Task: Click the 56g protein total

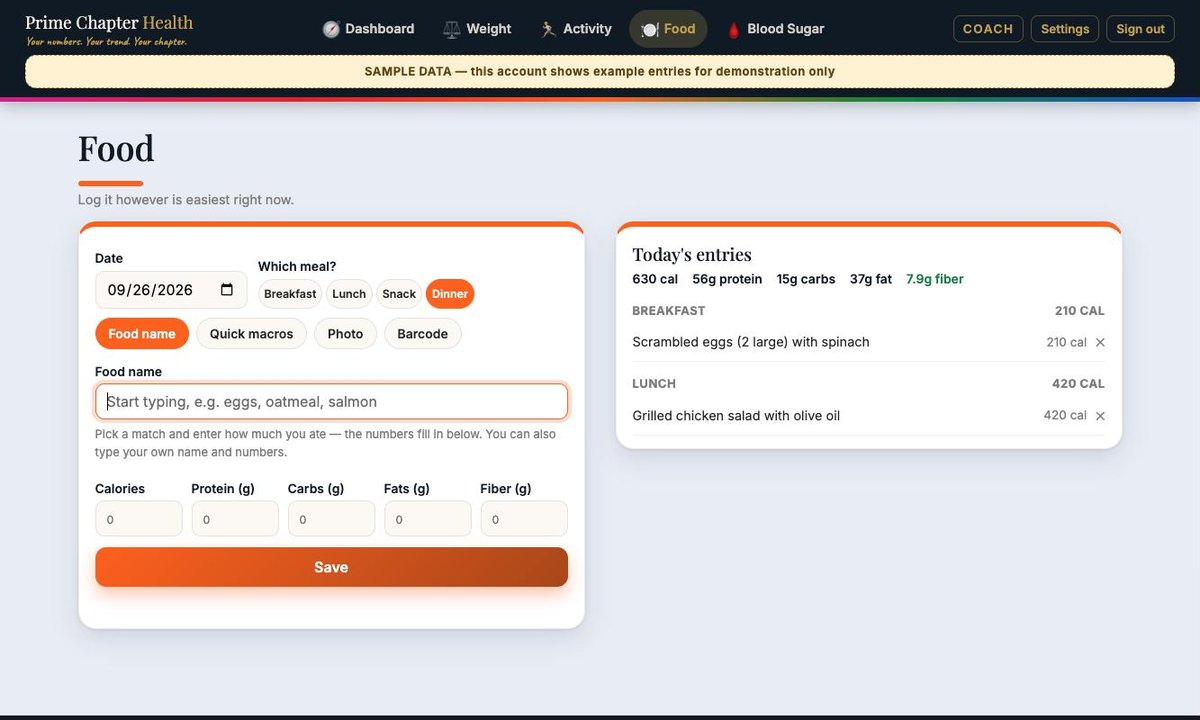Action: tap(727, 279)
